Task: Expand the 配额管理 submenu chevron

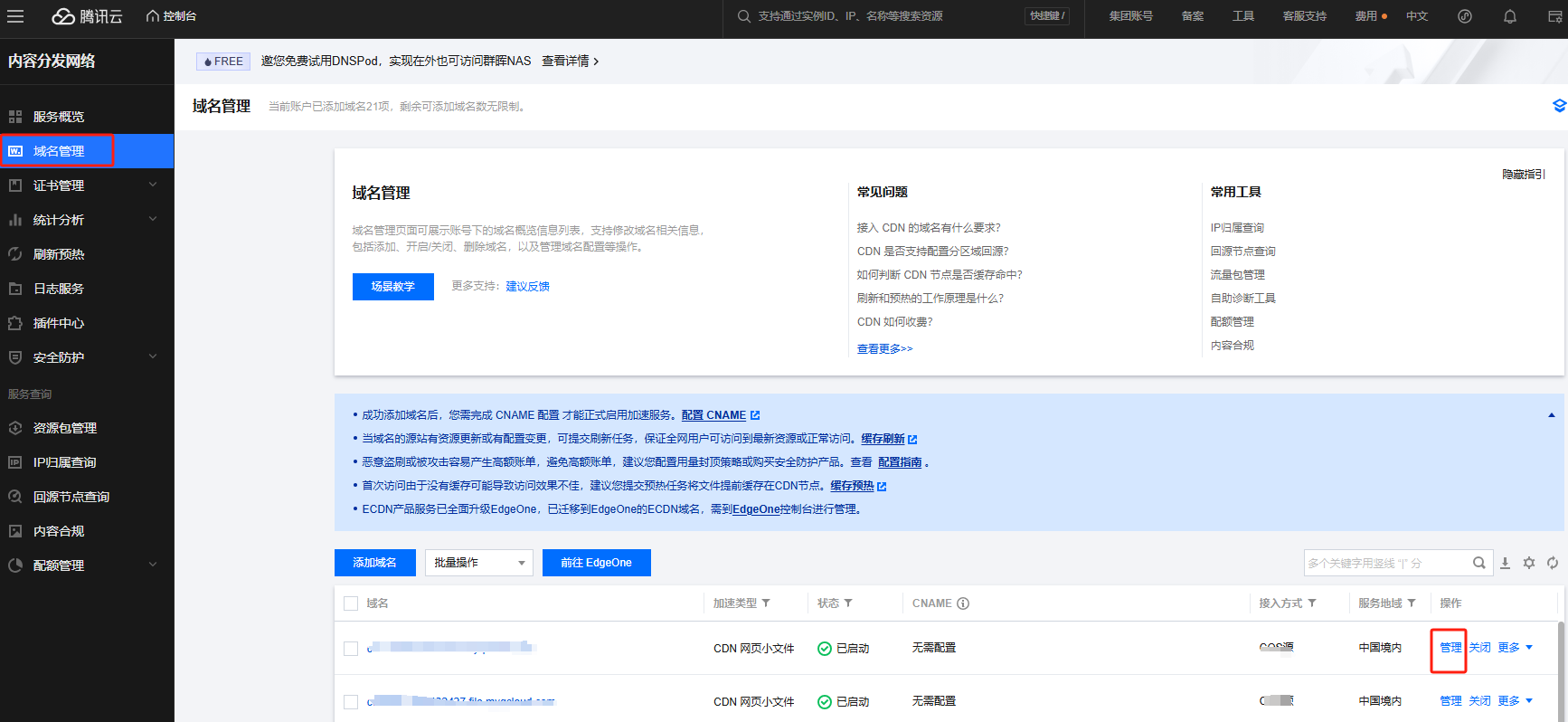Action: tap(153, 565)
